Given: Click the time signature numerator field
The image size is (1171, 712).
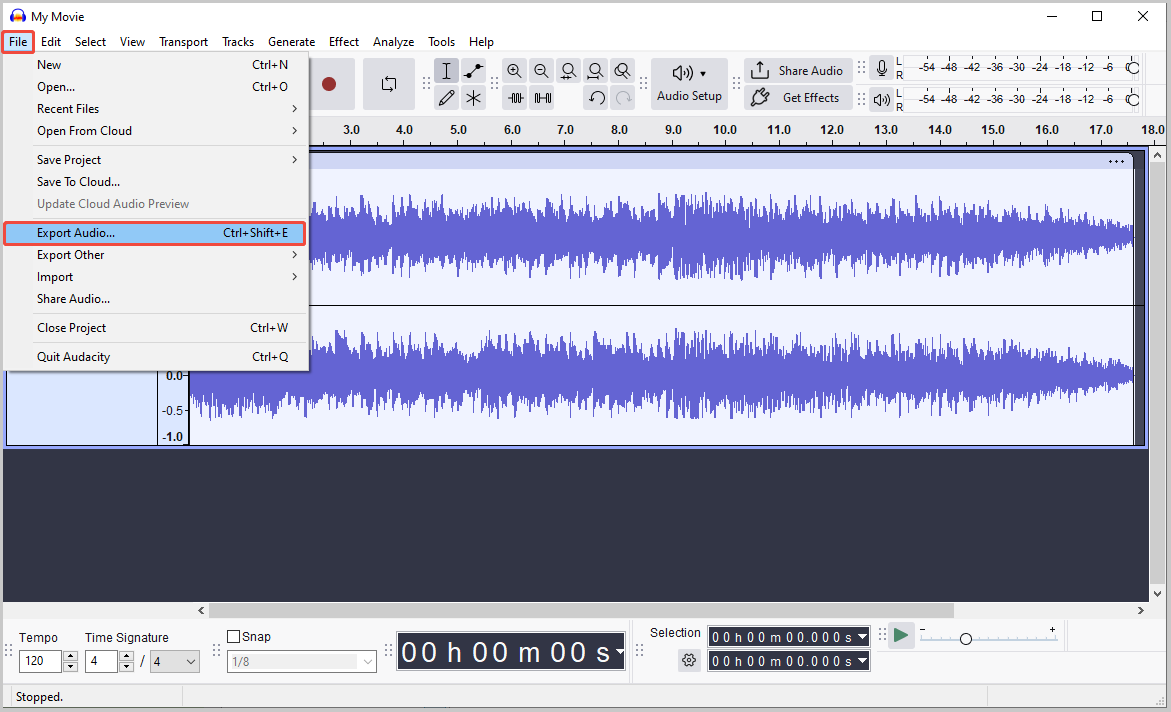Looking at the screenshot, I should (x=101, y=661).
